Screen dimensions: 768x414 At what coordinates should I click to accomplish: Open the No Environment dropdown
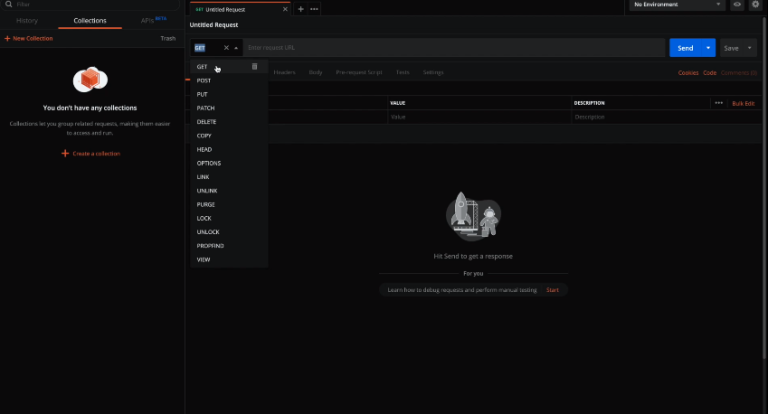(676, 5)
